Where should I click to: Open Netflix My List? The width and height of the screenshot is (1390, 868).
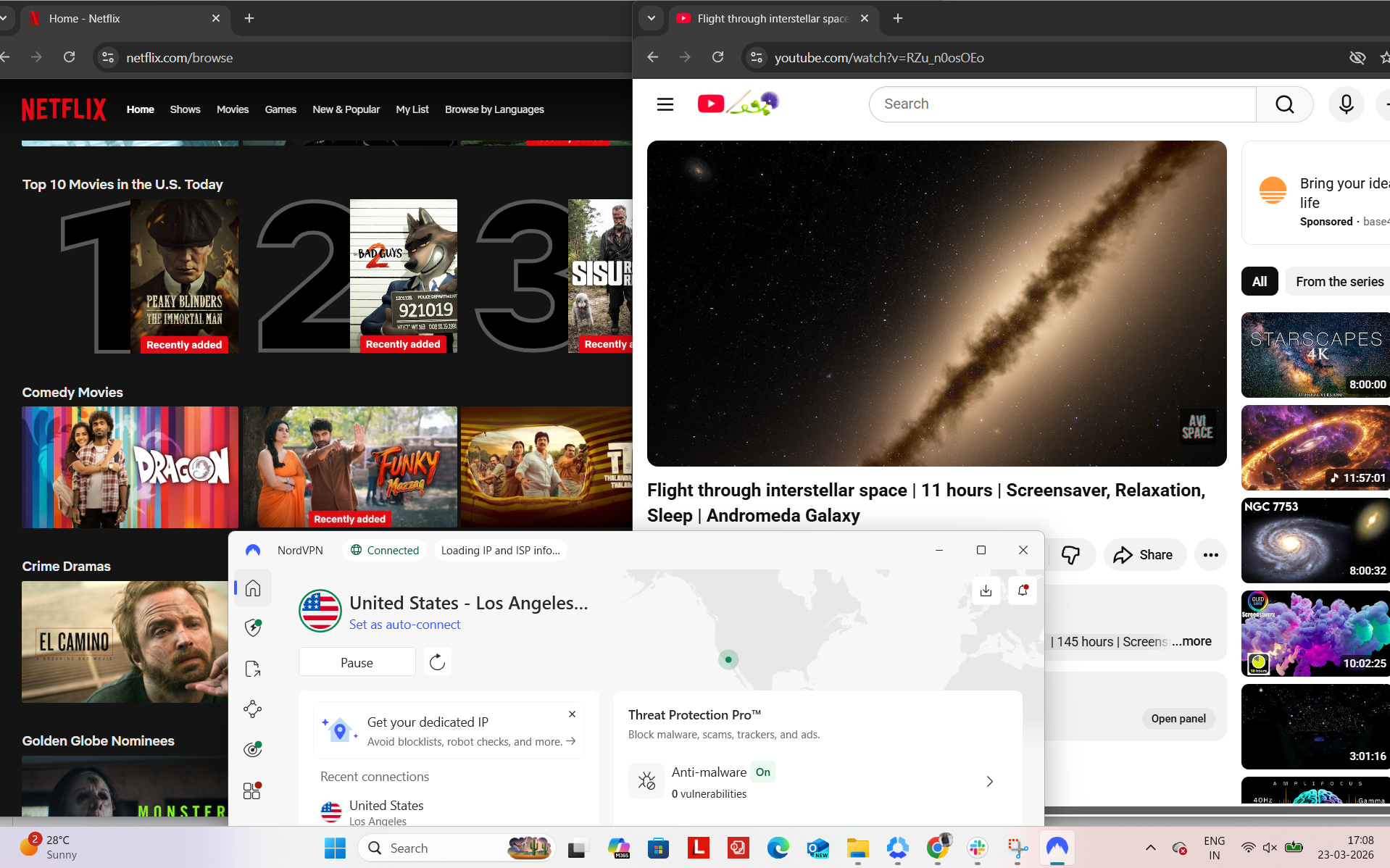(412, 109)
